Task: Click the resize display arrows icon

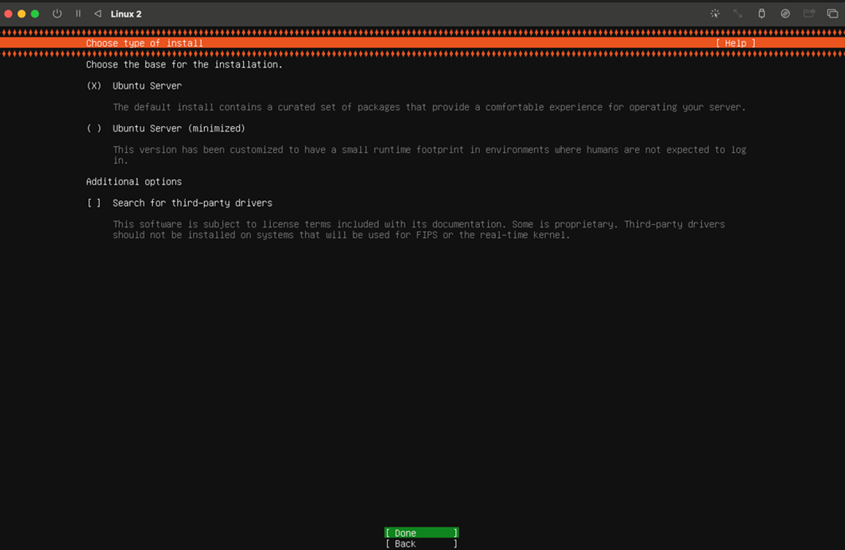Action: (738, 14)
